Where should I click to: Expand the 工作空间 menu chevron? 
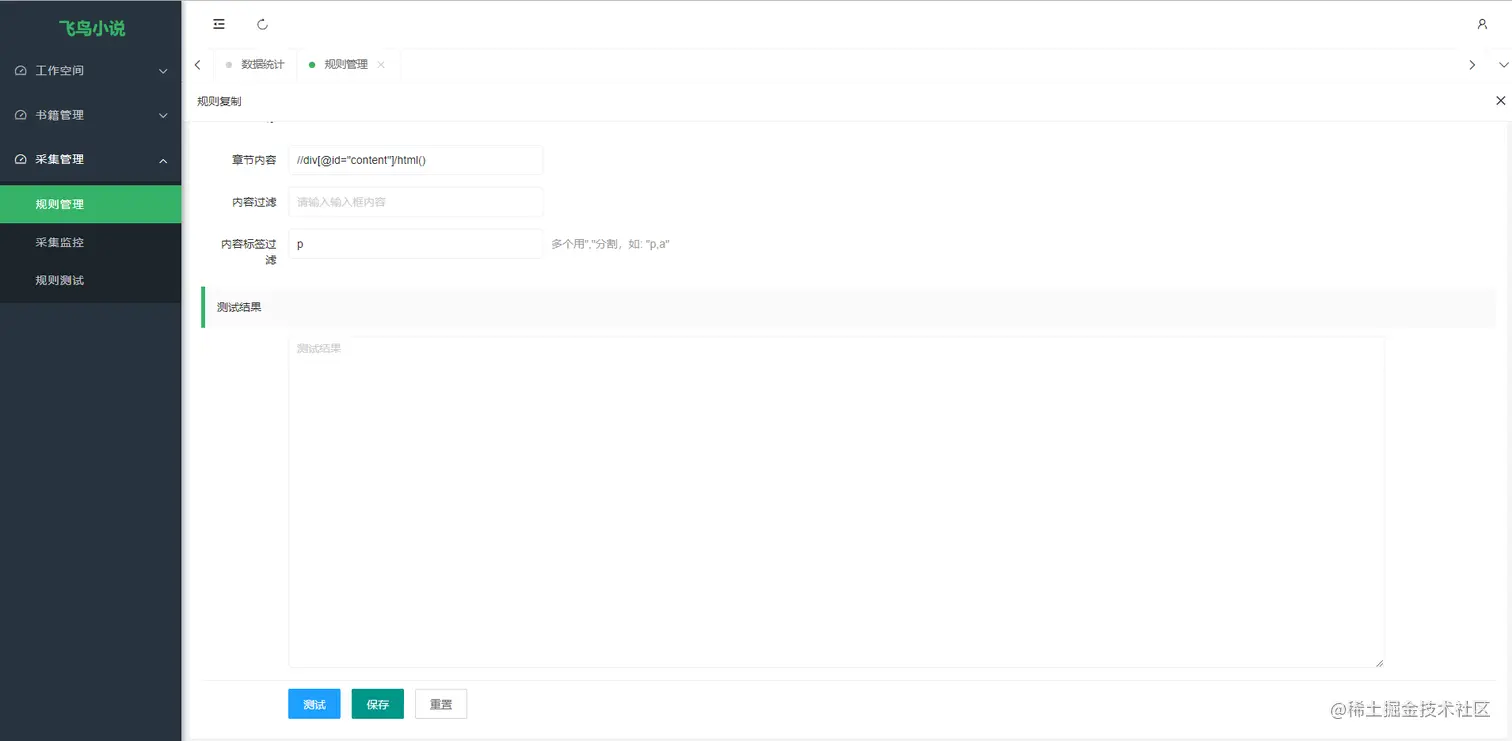click(164, 71)
